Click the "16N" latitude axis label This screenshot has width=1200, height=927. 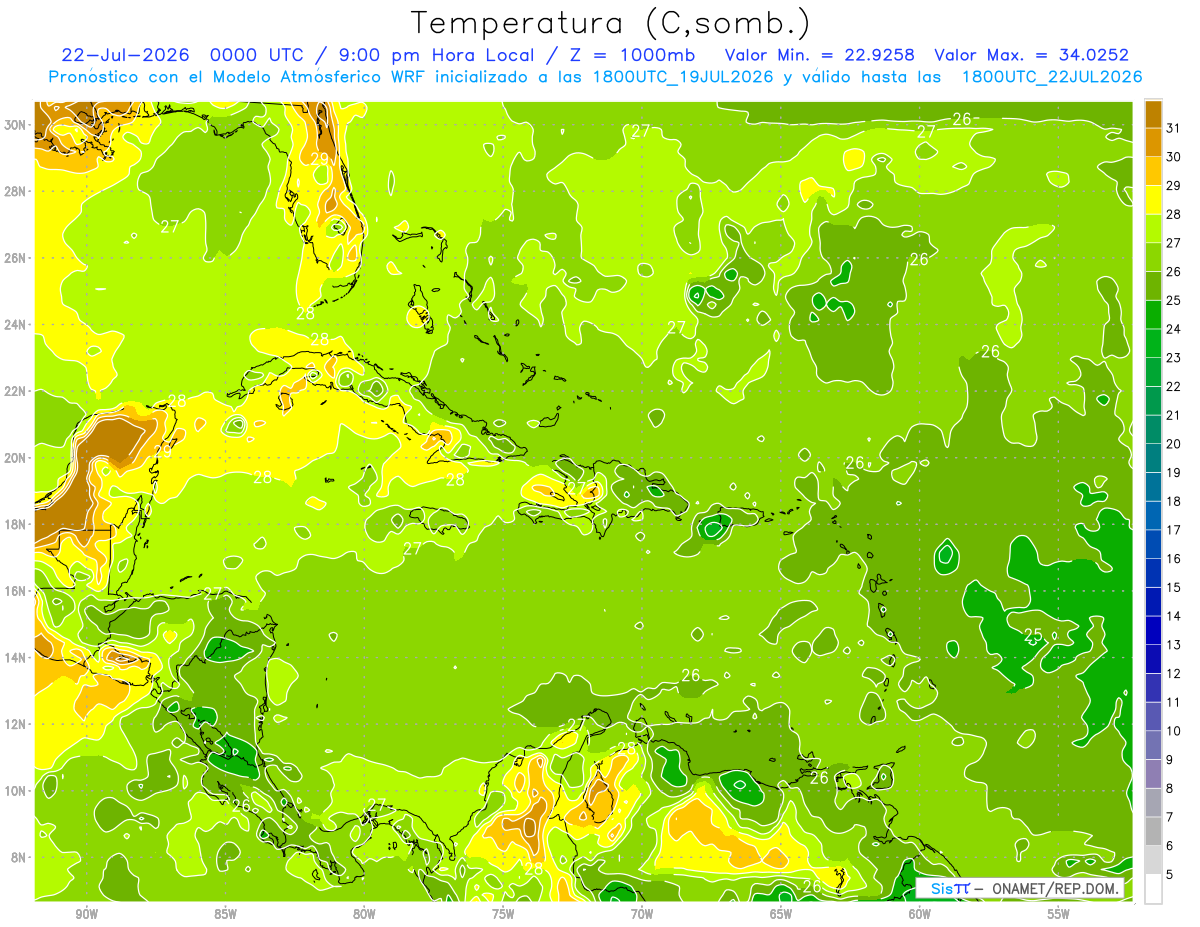tap(16, 591)
